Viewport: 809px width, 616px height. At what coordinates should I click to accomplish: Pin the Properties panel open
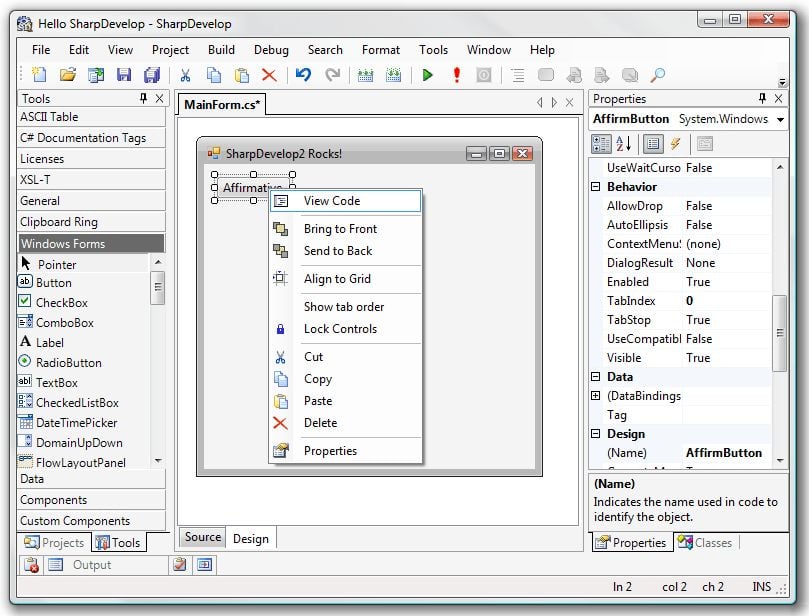(x=764, y=98)
